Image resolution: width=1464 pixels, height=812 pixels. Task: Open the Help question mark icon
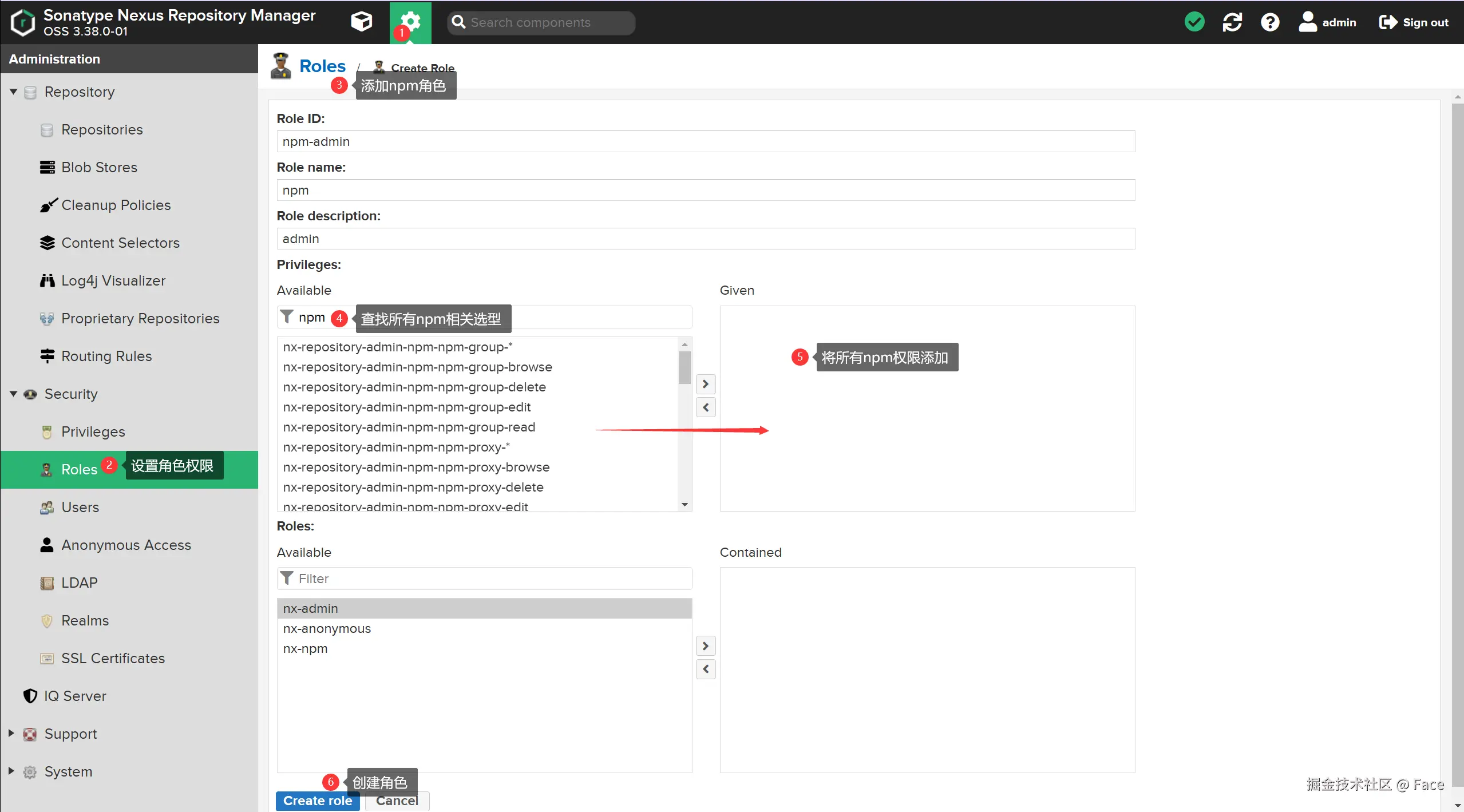click(1269, 22)
